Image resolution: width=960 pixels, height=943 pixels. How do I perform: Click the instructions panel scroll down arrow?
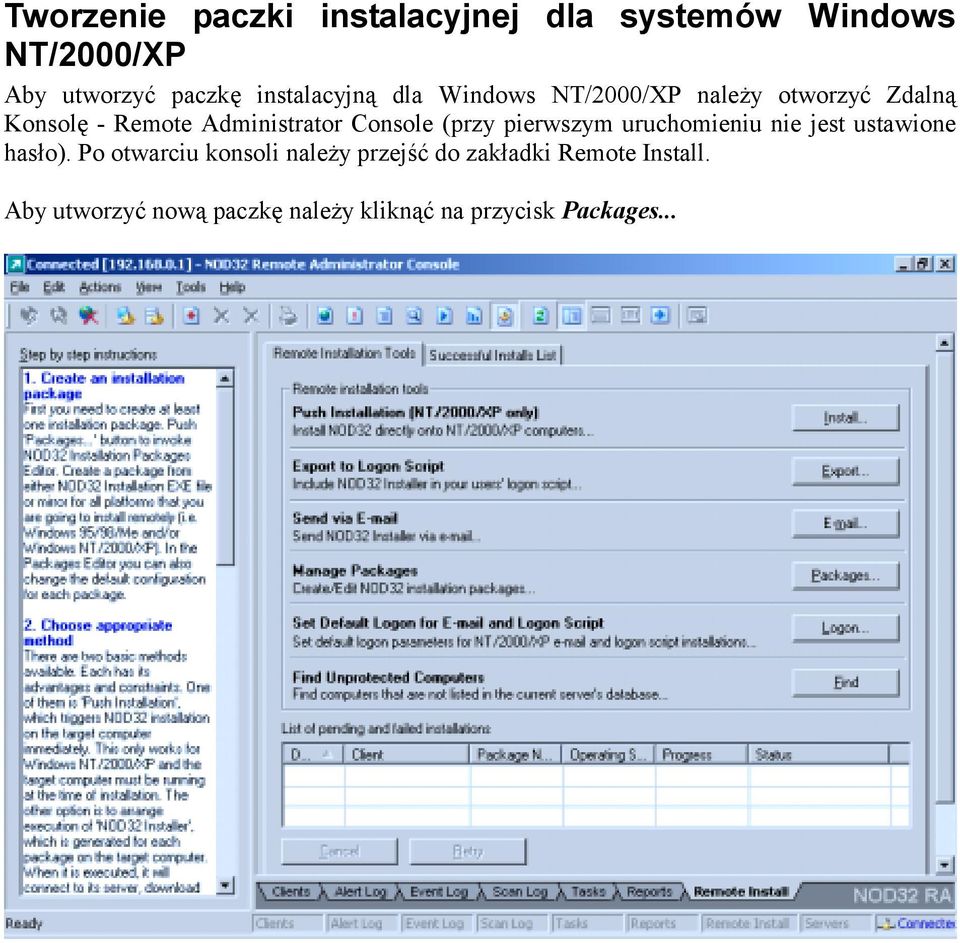(225, 885)
